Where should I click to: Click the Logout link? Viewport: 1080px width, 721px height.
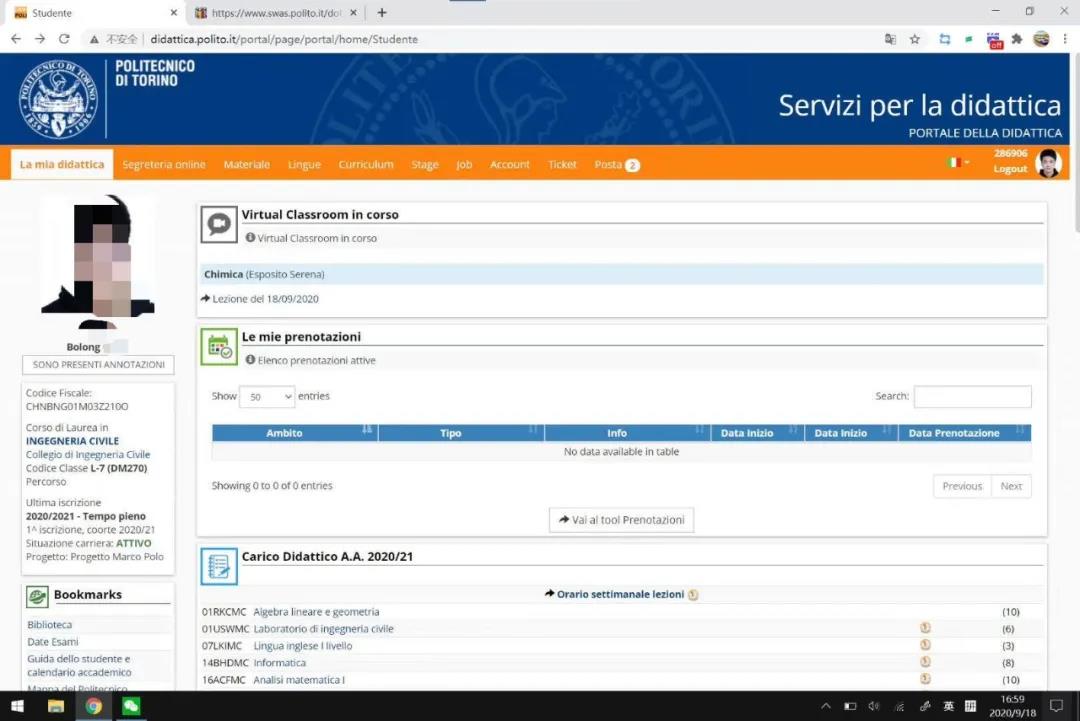[x=1010, y=169]
